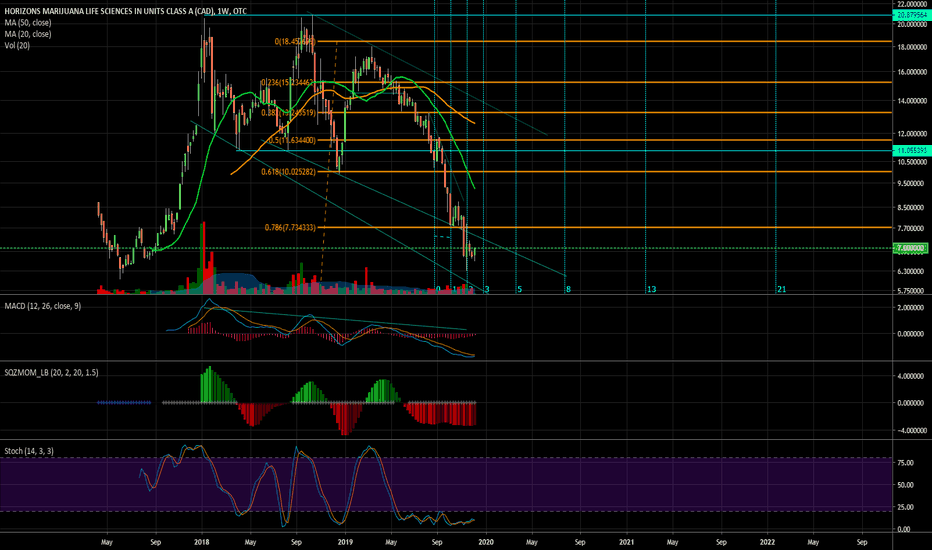Click 50.00 on the Stoch axis
The height and width of the screenshot is (550, 932).
[x=905, y=485]
